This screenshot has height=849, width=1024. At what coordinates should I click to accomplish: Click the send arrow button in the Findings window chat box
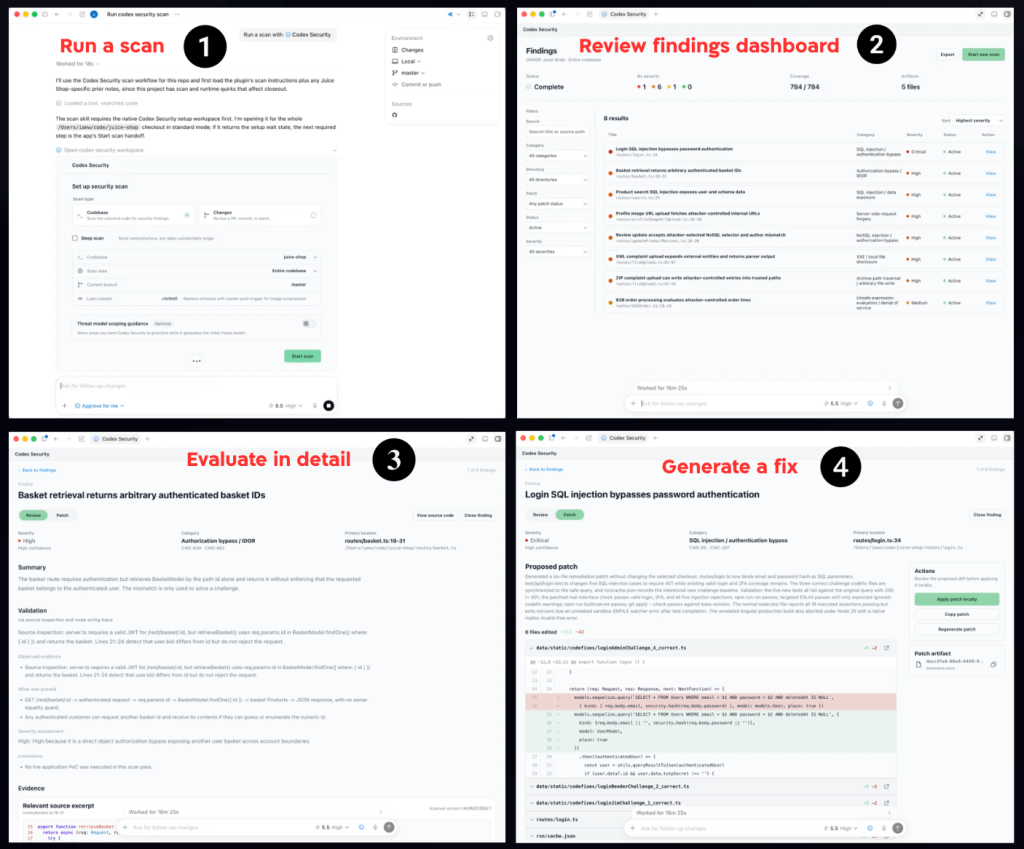898,403
